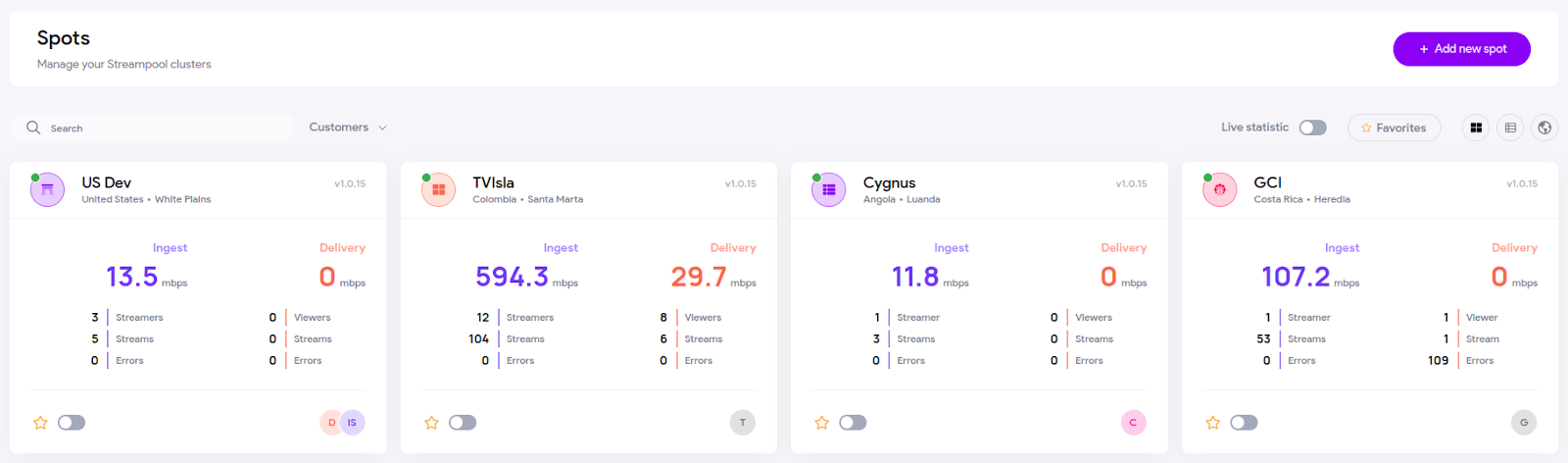Click the 109 Errors row on GCI

pyautogui.click(x=1460, y=361)
